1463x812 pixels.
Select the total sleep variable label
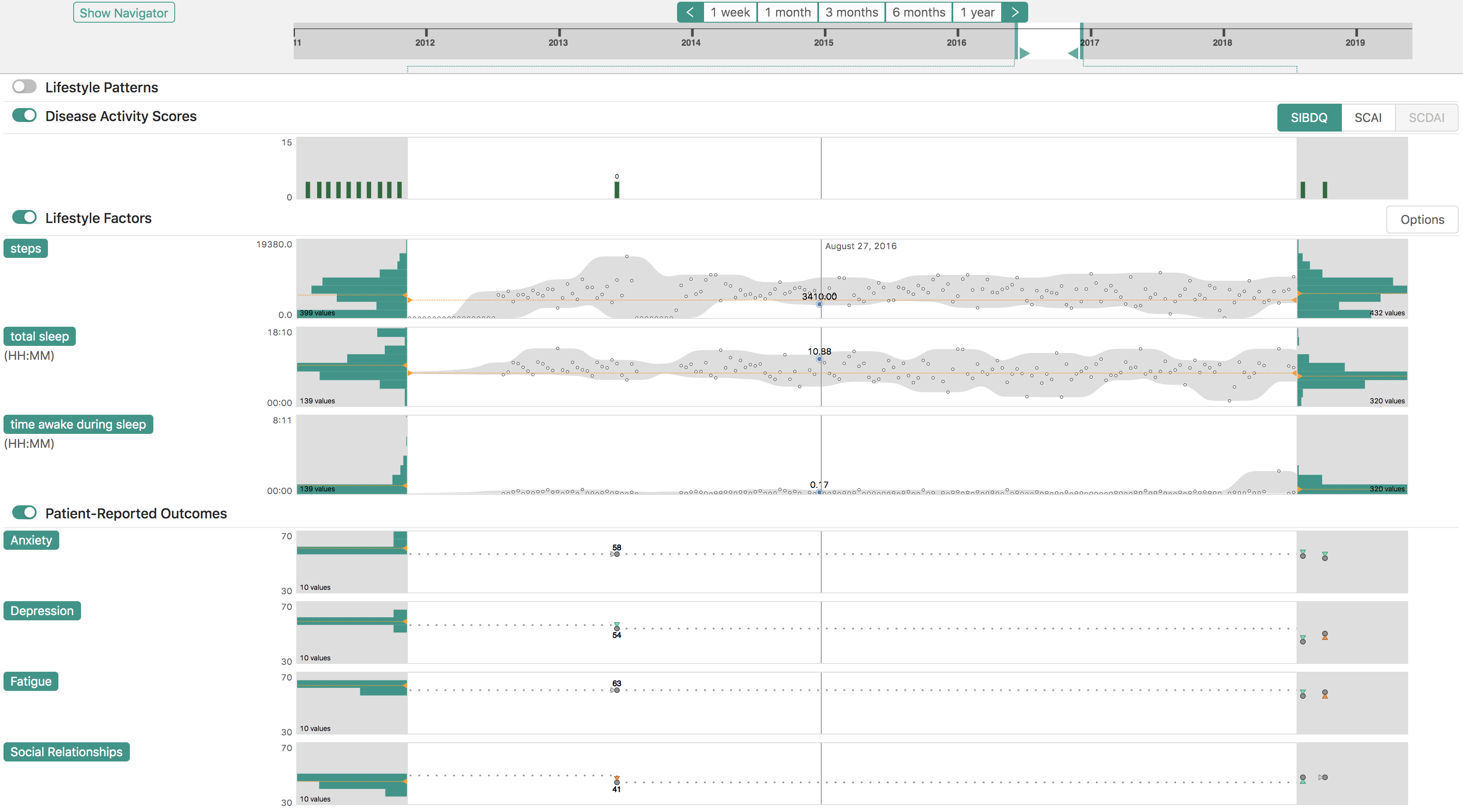(39, 336)
